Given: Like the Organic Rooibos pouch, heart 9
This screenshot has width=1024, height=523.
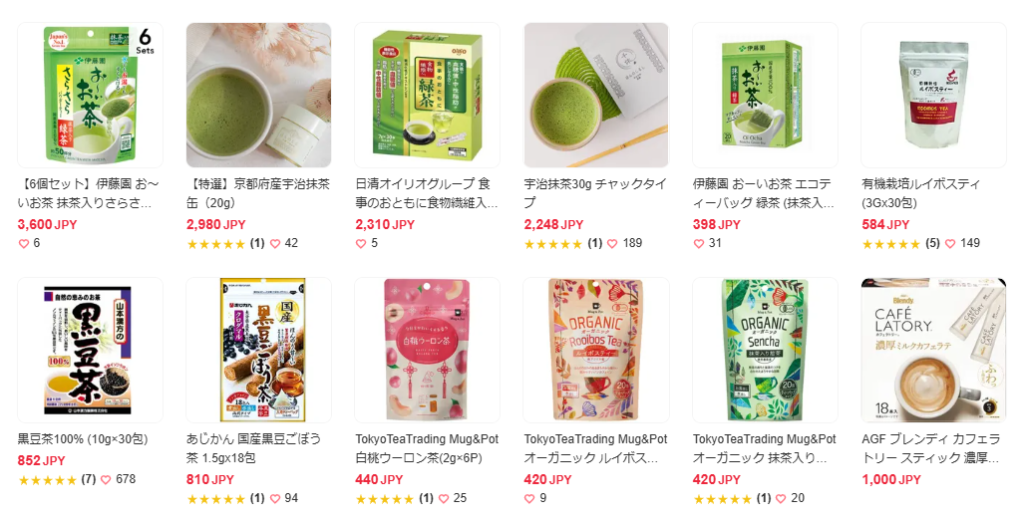Looking at the screenshot, I should point(530,499).
